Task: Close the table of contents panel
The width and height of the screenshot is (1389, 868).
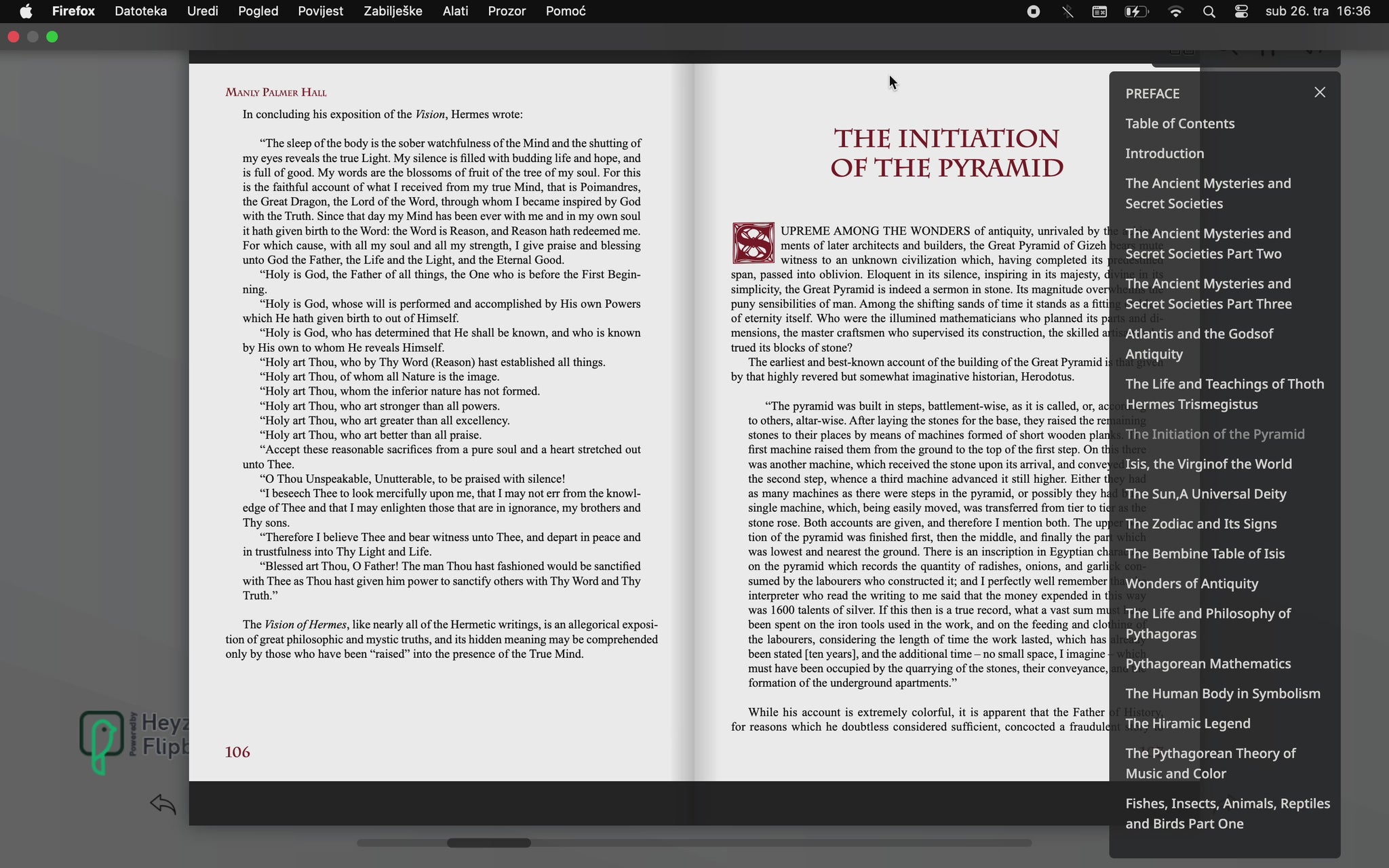Action: pos(1319,92)
